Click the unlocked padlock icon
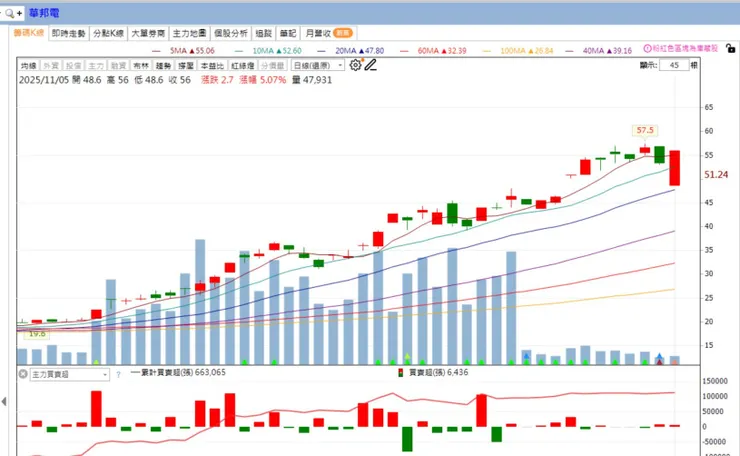The height and width of the screenshot is (456, 740). pos(730,48)
